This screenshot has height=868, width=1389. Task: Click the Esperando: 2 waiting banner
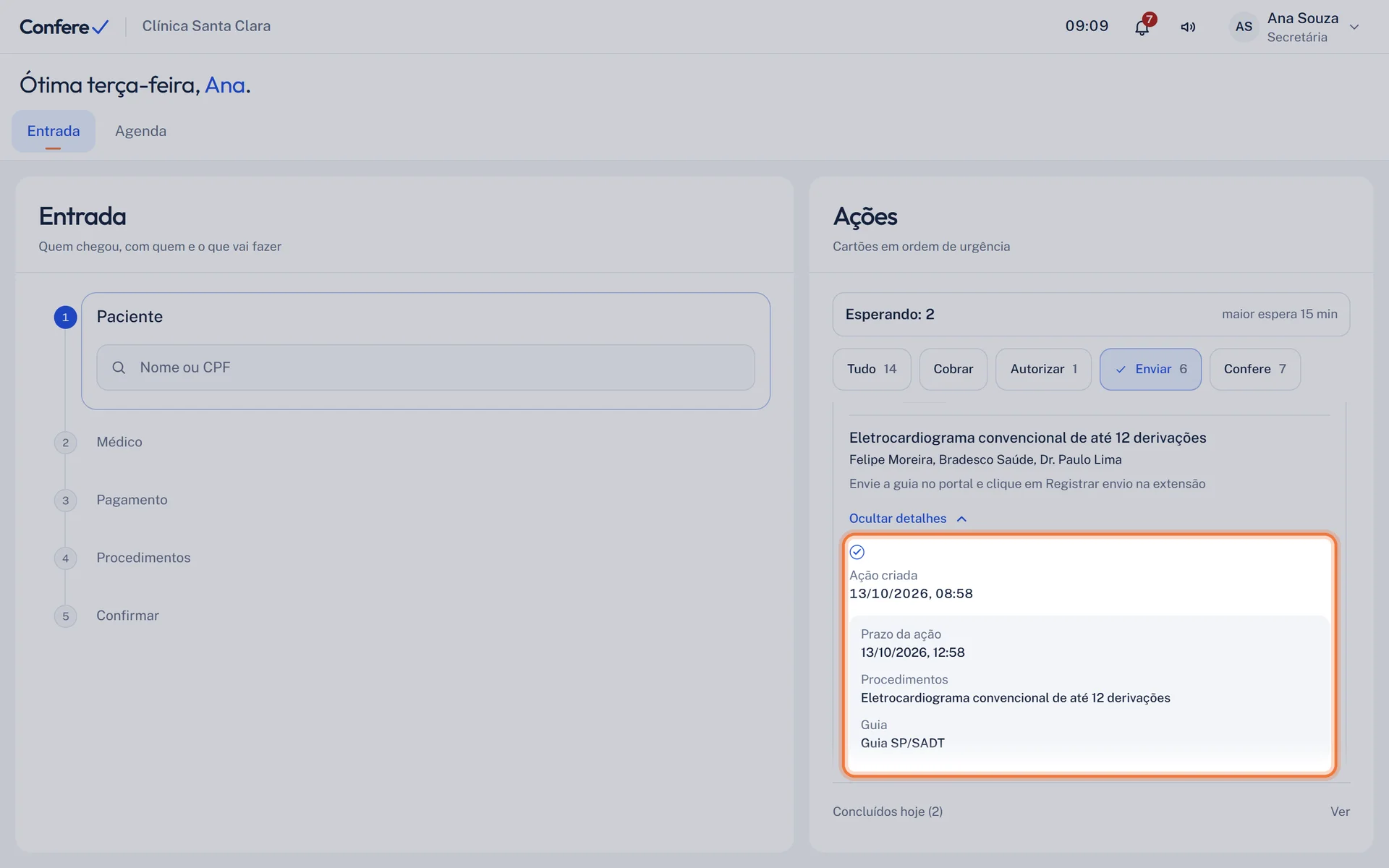point(1091,314)
